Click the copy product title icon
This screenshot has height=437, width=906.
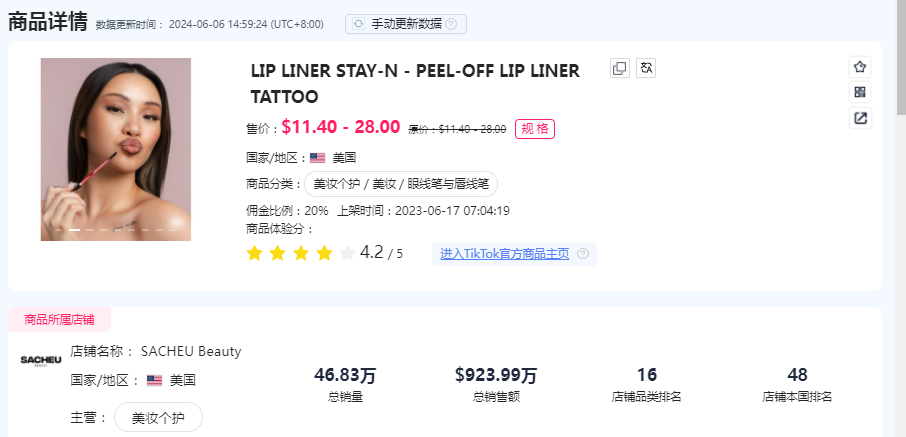click(619, 68)
